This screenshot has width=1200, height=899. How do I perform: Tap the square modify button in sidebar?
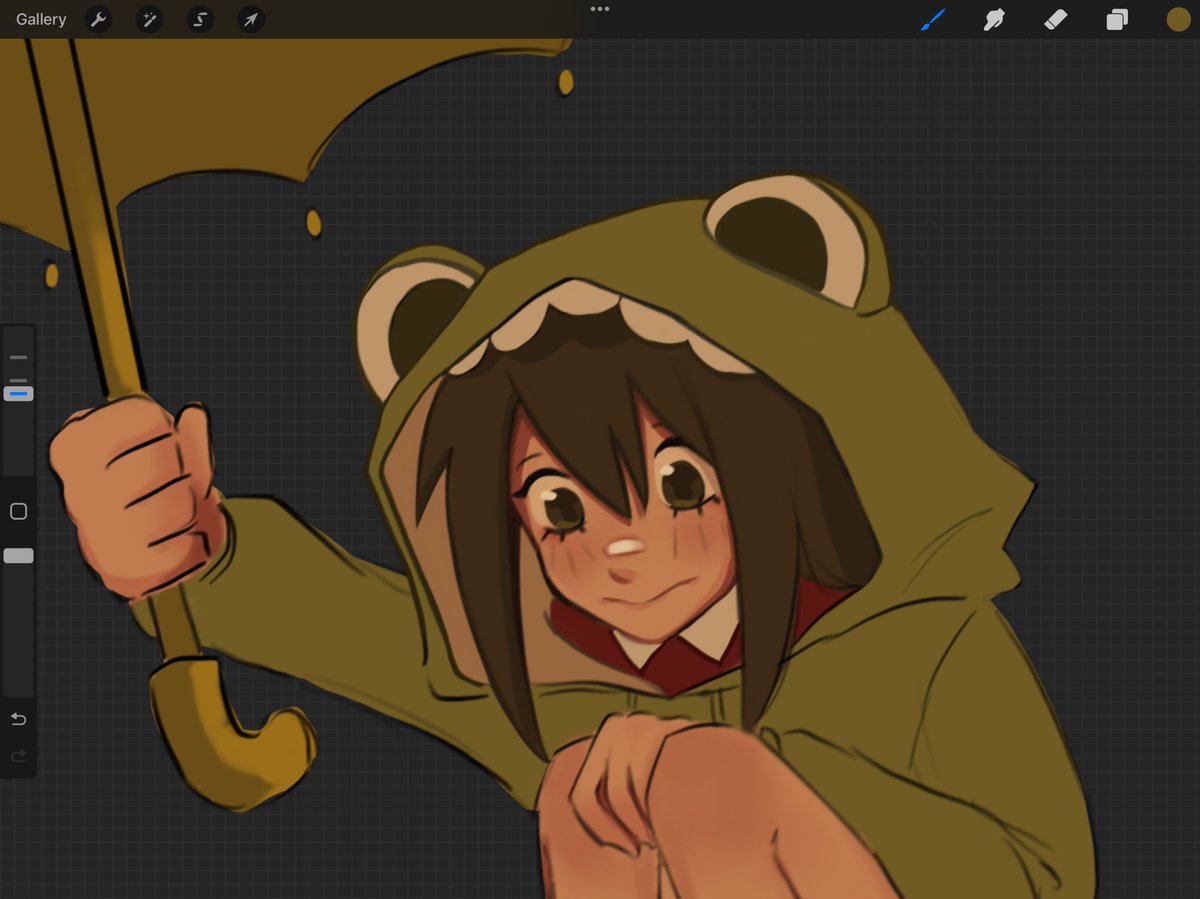click(x=18, y=512)
